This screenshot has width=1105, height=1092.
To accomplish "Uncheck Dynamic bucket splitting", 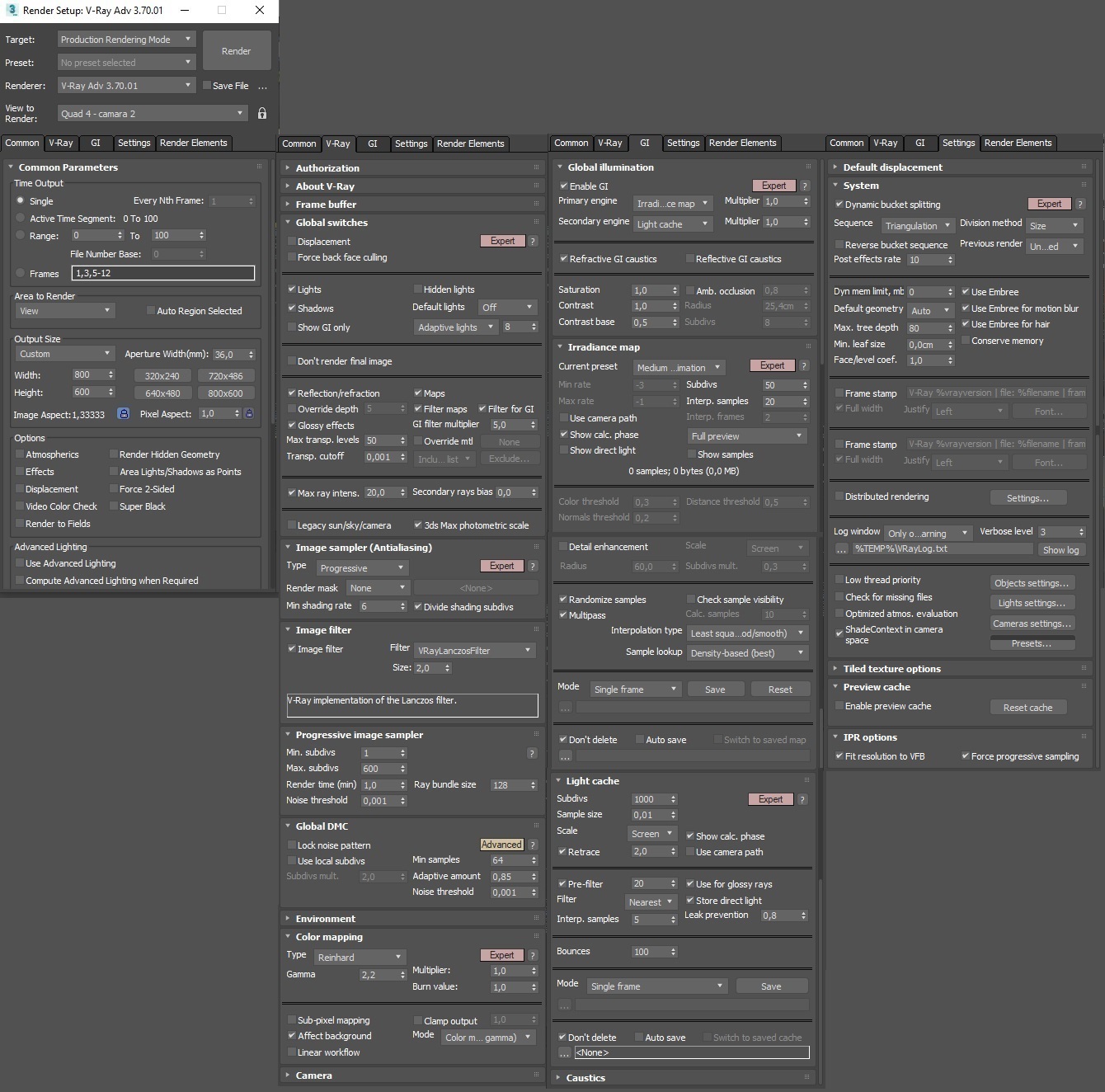I will click(x=839, y=205).
